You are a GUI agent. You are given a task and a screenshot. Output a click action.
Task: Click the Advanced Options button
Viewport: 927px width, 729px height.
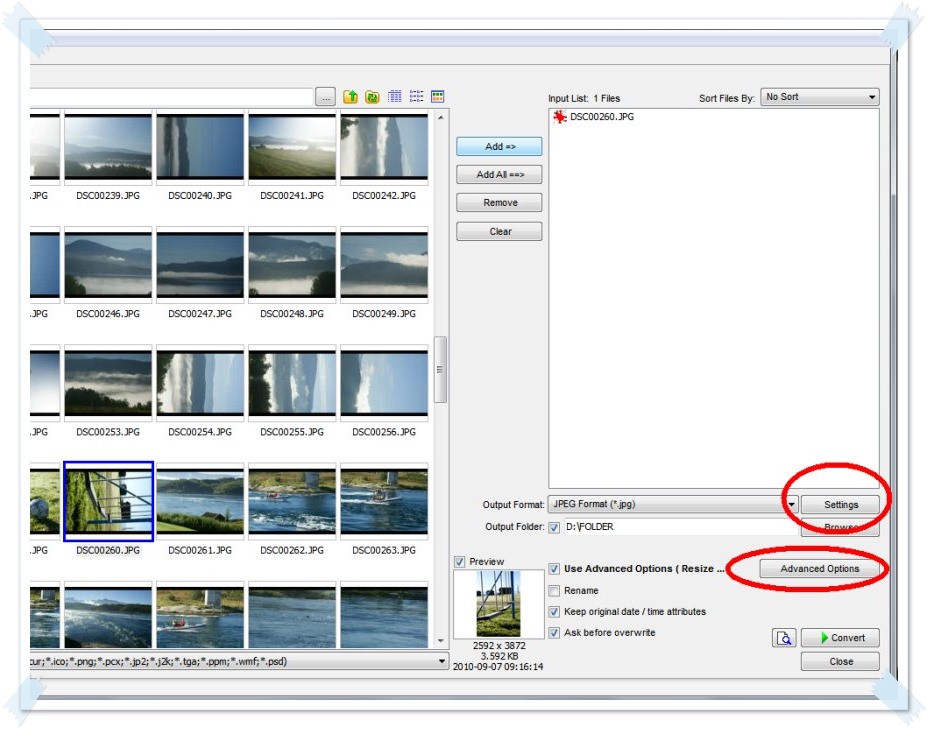[819, 569]
